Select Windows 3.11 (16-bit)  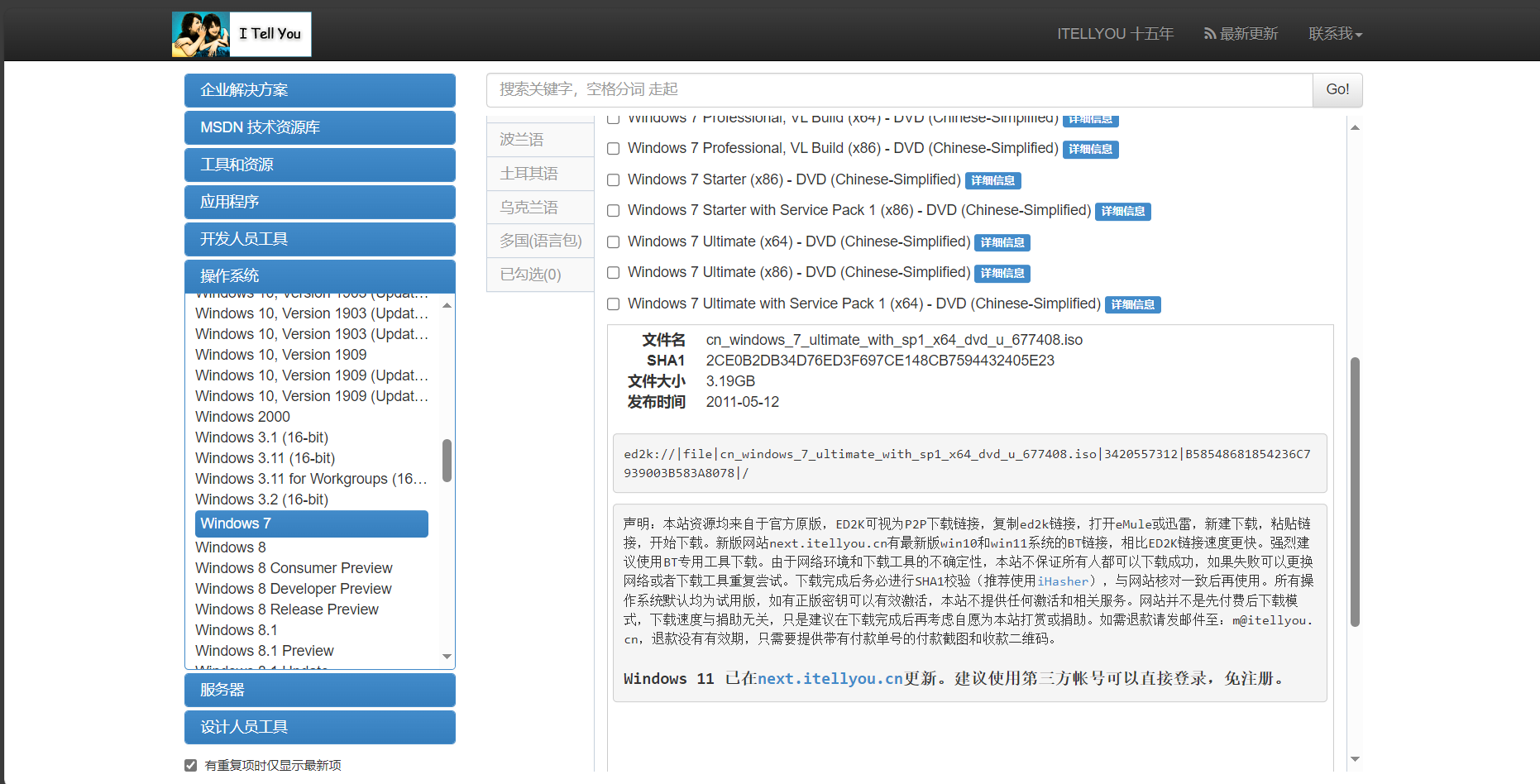point(265,458)
